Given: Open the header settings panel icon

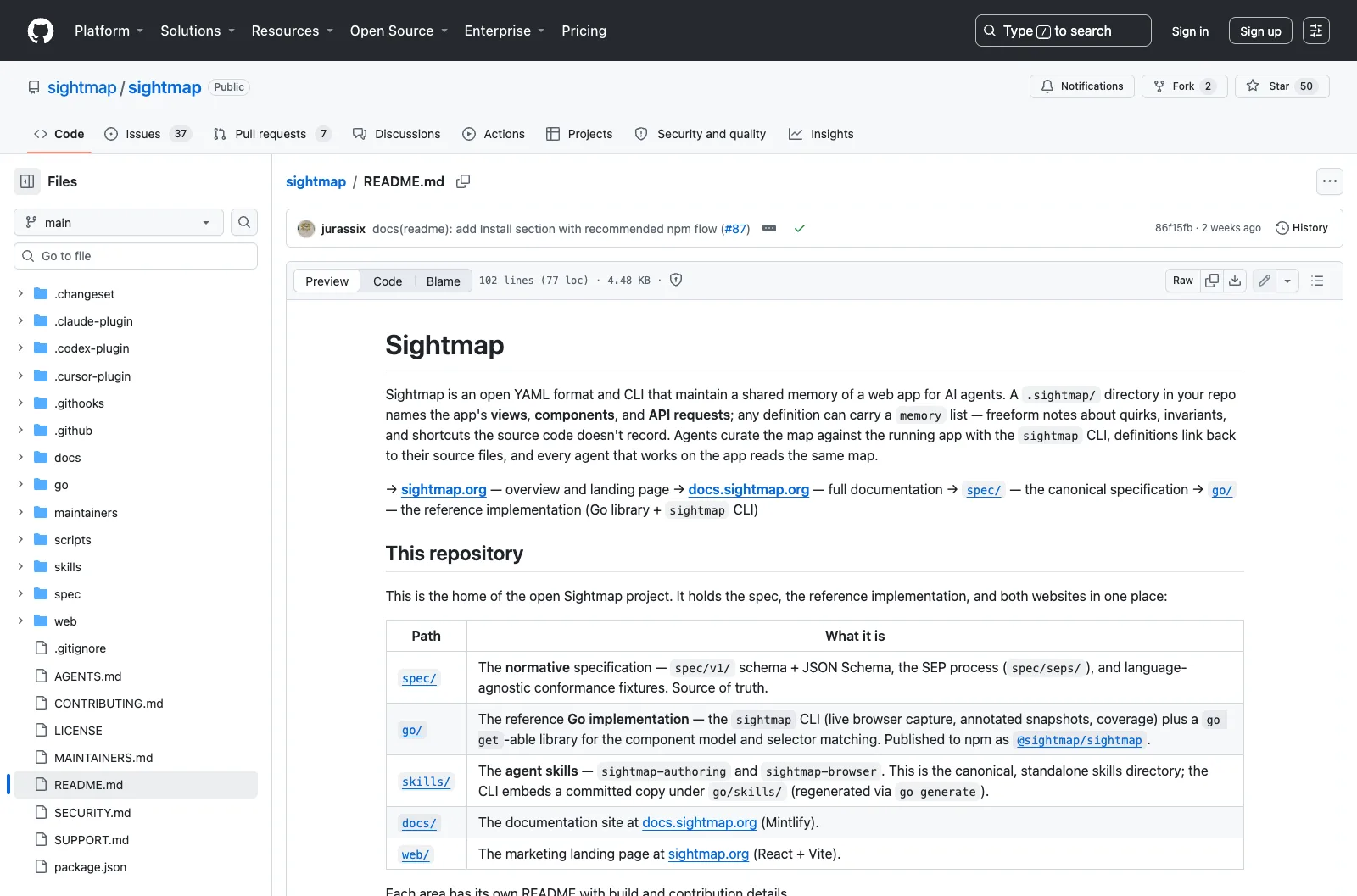Looking at the screenshot, I should point(1316,31).
